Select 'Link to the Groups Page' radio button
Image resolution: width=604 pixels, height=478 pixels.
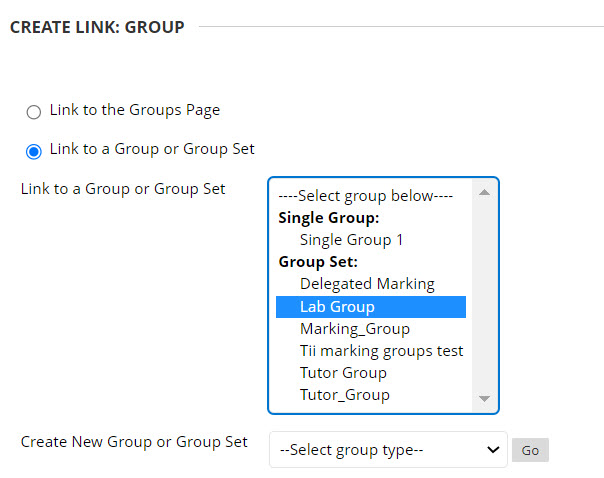34,112
